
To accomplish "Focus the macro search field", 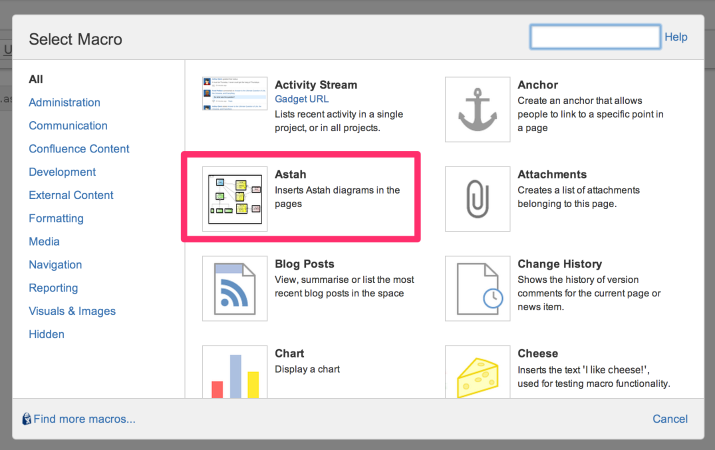I will tap(595, 37).
